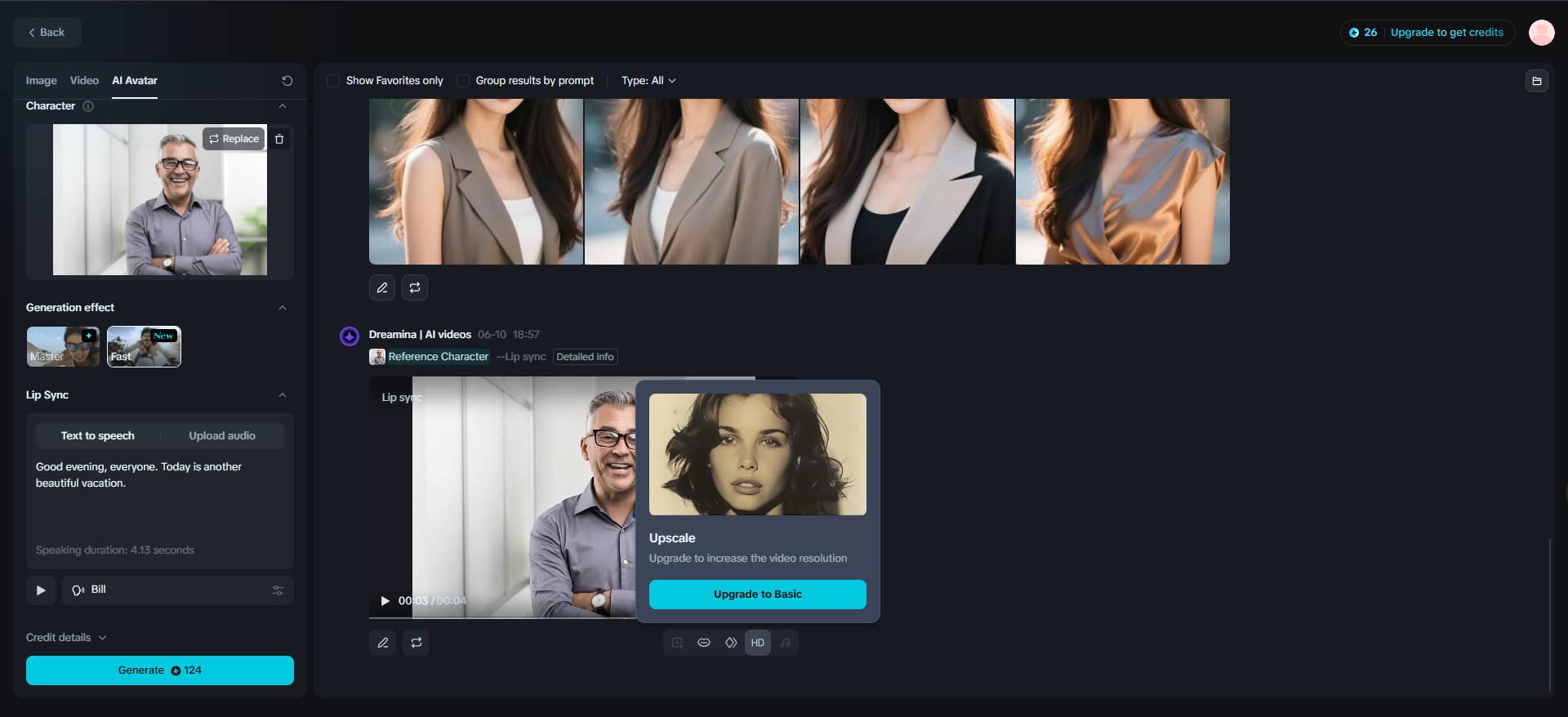Click the edit pencil icon below video

pos(382,643)
